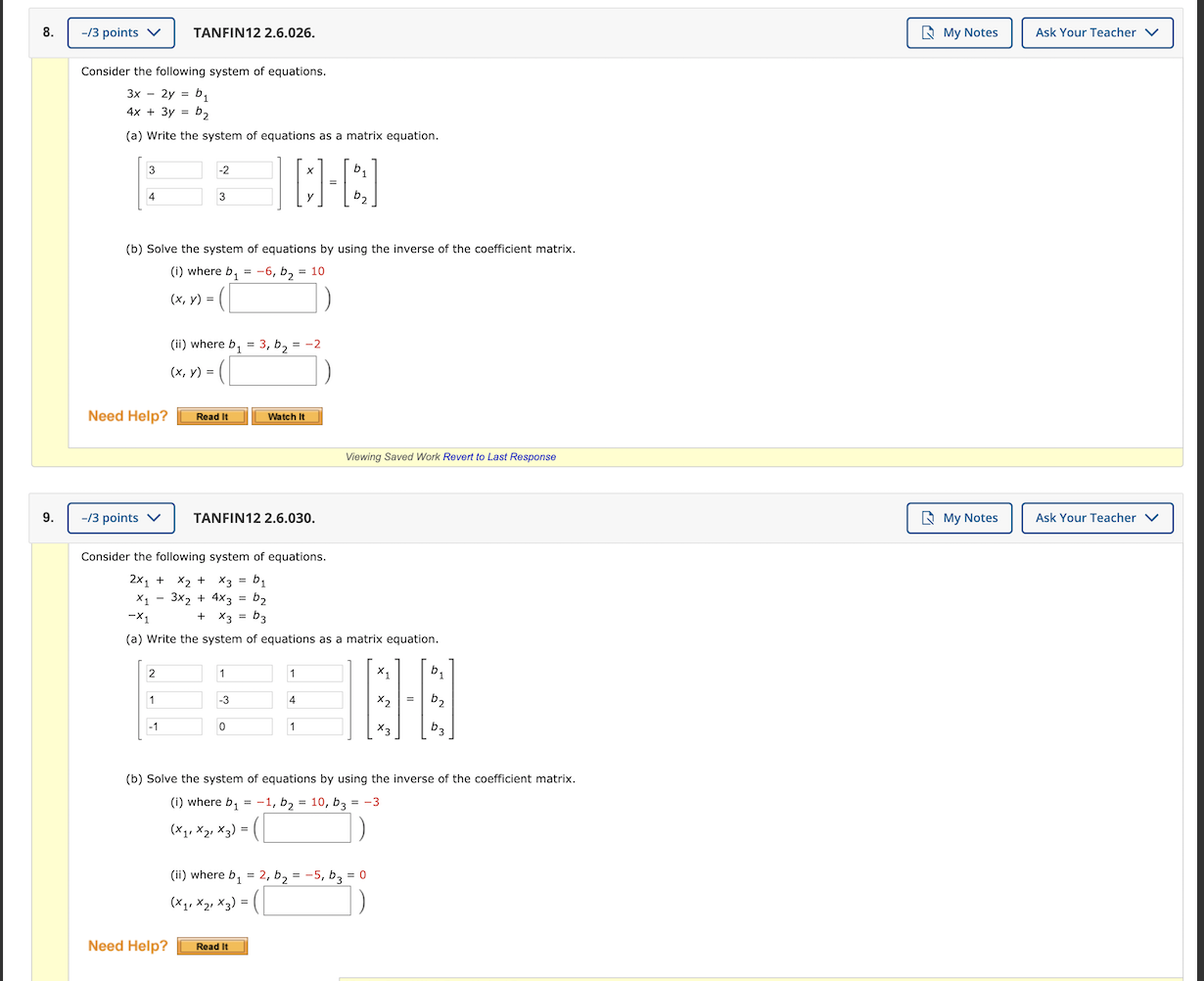Click the notes page icon beside My Notes
The image size is (1204, 981).
[x=928, y=32]
